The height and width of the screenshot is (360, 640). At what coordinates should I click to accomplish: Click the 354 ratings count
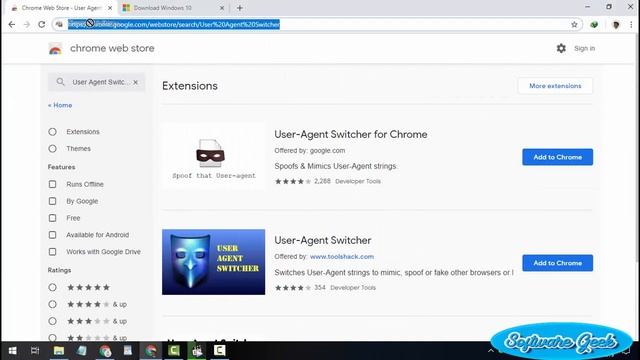click(x=320, y=287)
